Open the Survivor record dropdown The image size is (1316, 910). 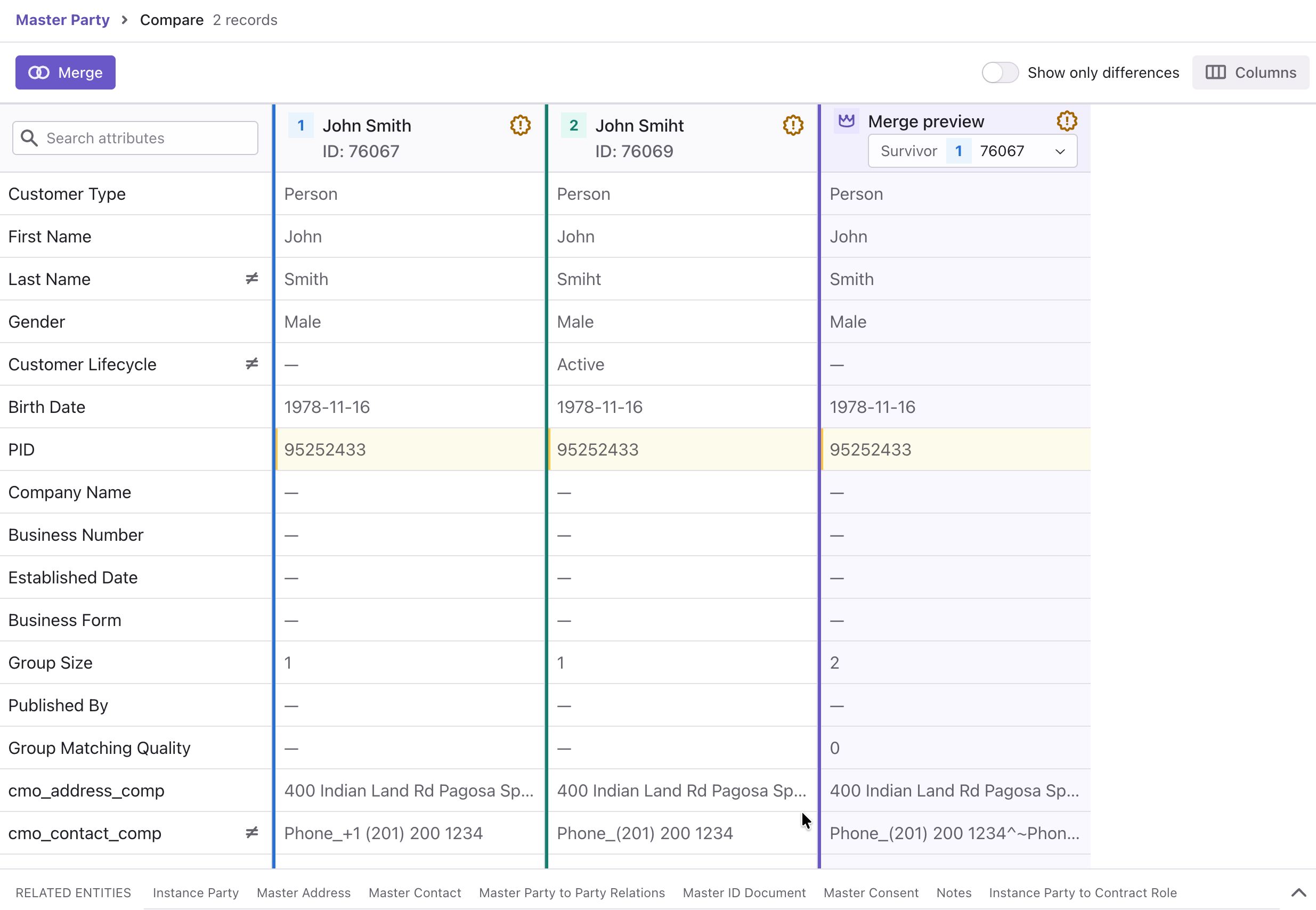[972, 151]
